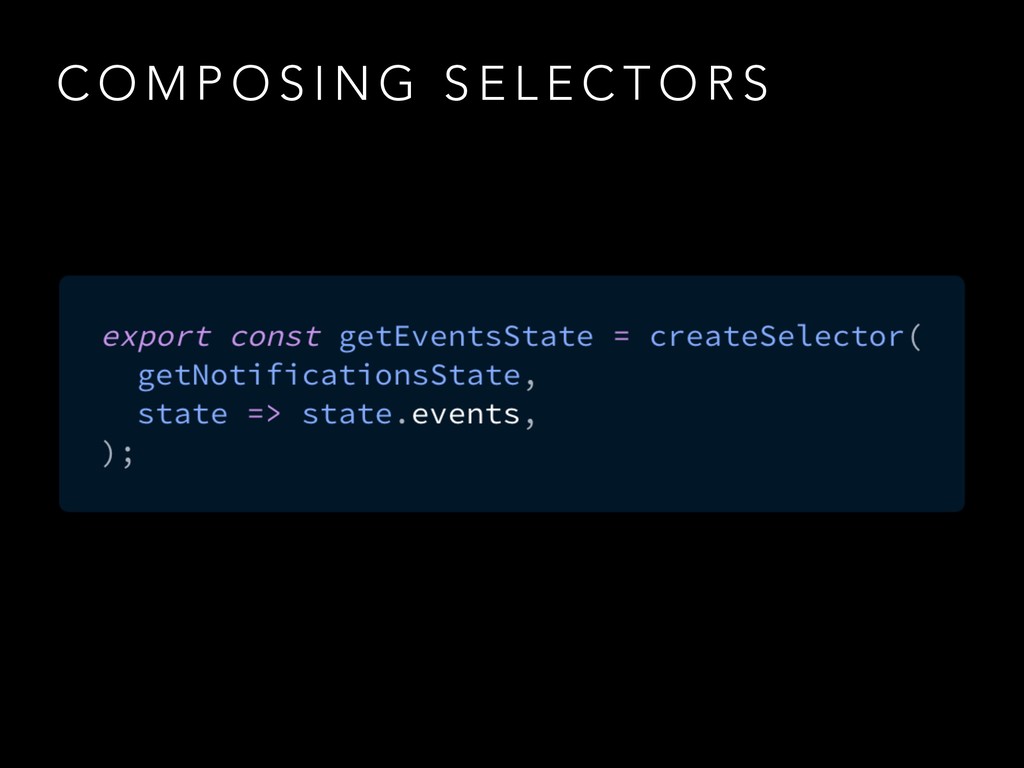Viewport: 1024px width, 768px height.
Task: Select the getEventsState identifier
Action: (466, 337)
